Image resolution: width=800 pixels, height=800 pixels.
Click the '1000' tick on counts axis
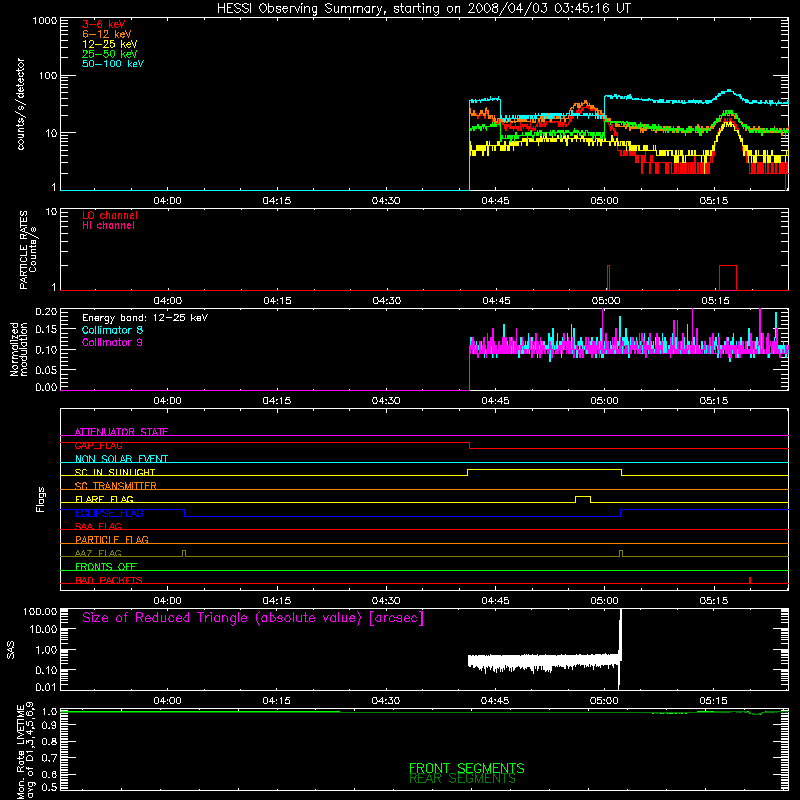[x=44, y=21]
